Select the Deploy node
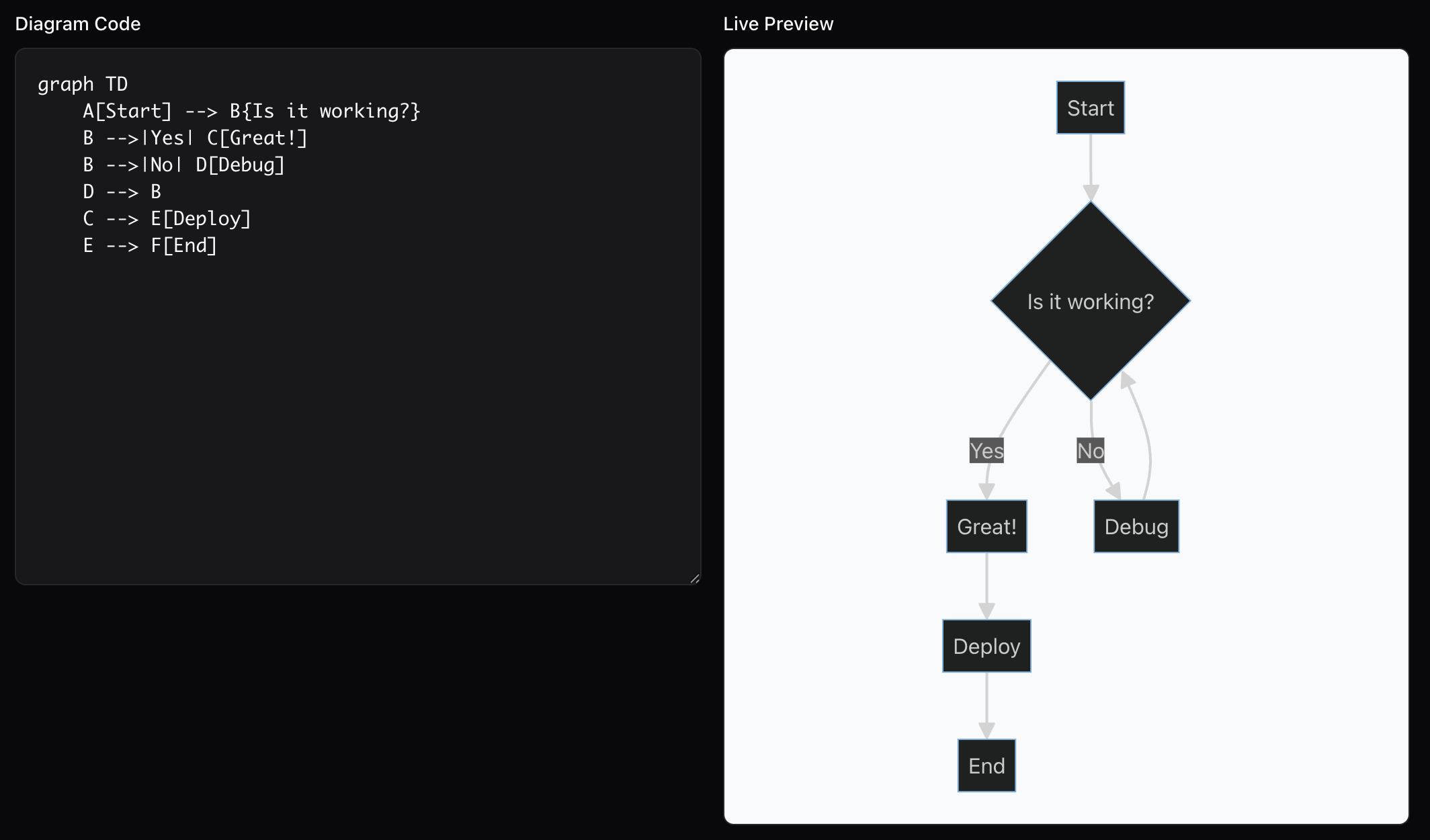Image resolution: width=1430 pixels, height=840 pixels. (986, 646)
